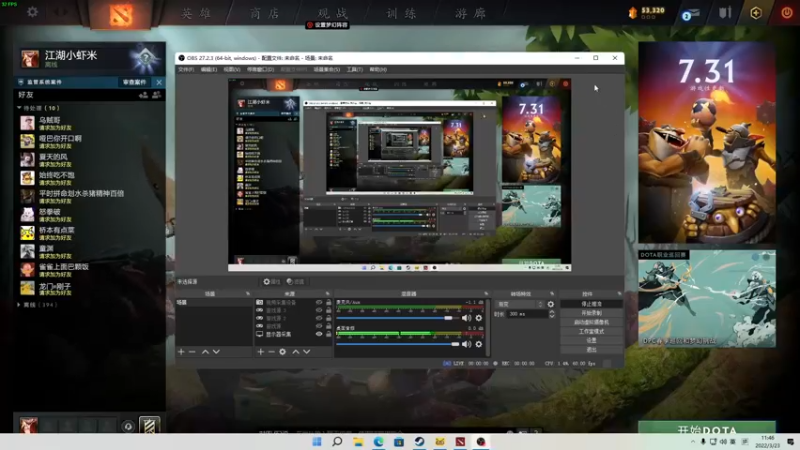
Task: Toggle lock on the 显示器采集 source
Action: 329,334
